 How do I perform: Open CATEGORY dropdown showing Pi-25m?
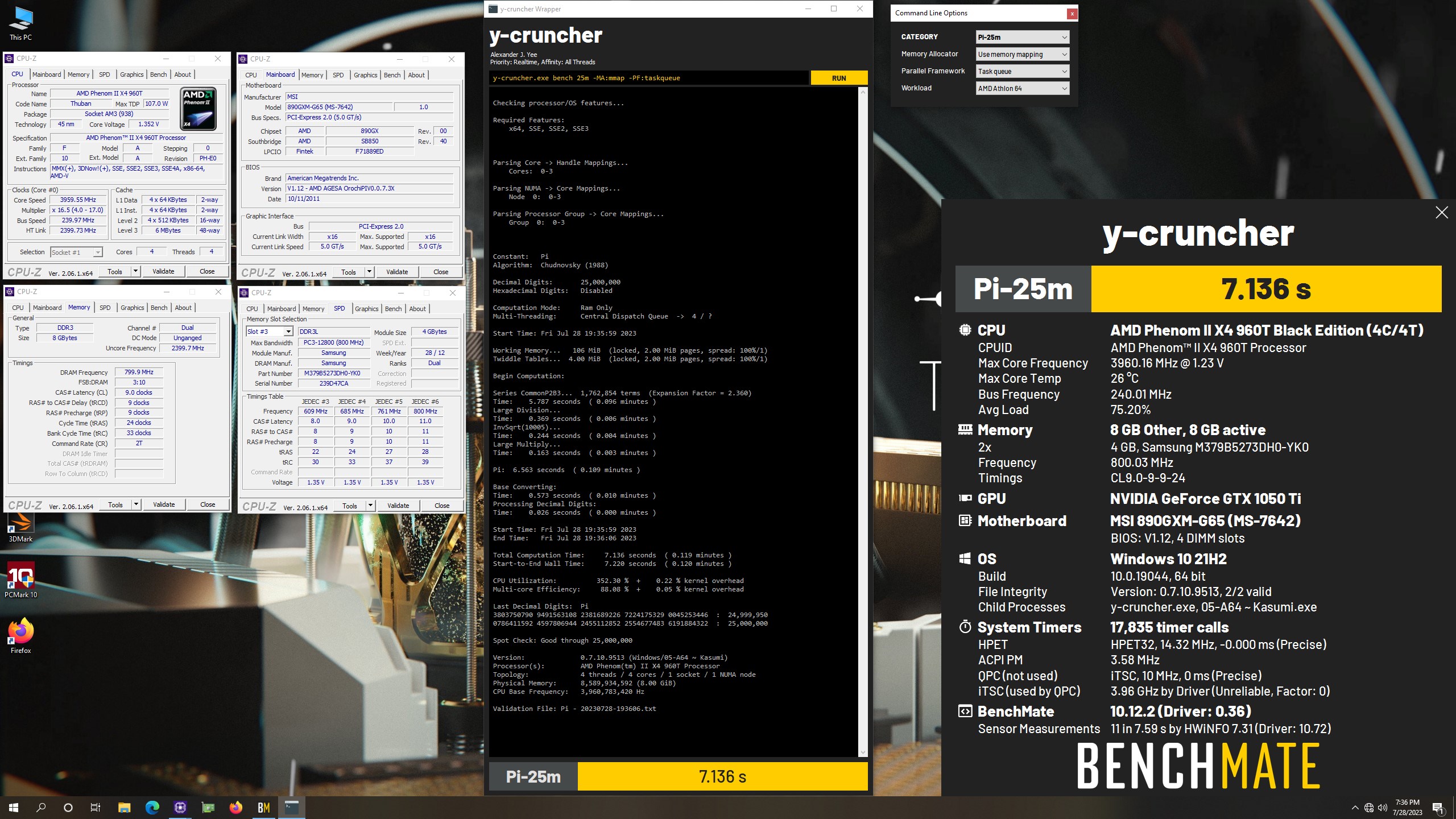(x=1023, y=37)
